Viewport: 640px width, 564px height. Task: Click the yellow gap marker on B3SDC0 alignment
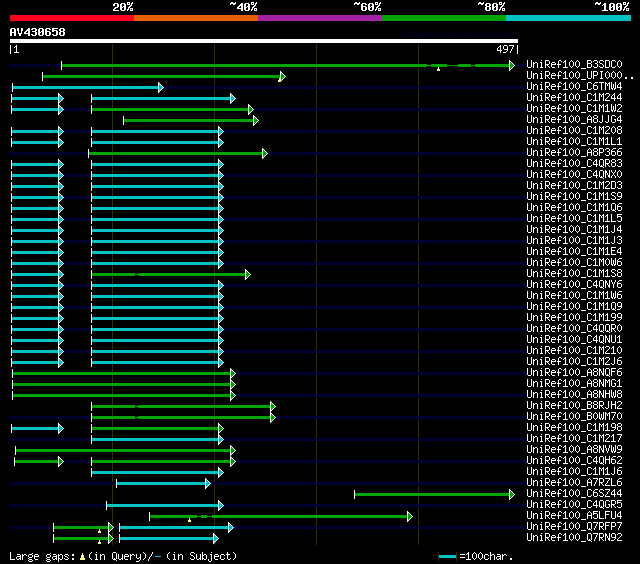tap(437, 70)
